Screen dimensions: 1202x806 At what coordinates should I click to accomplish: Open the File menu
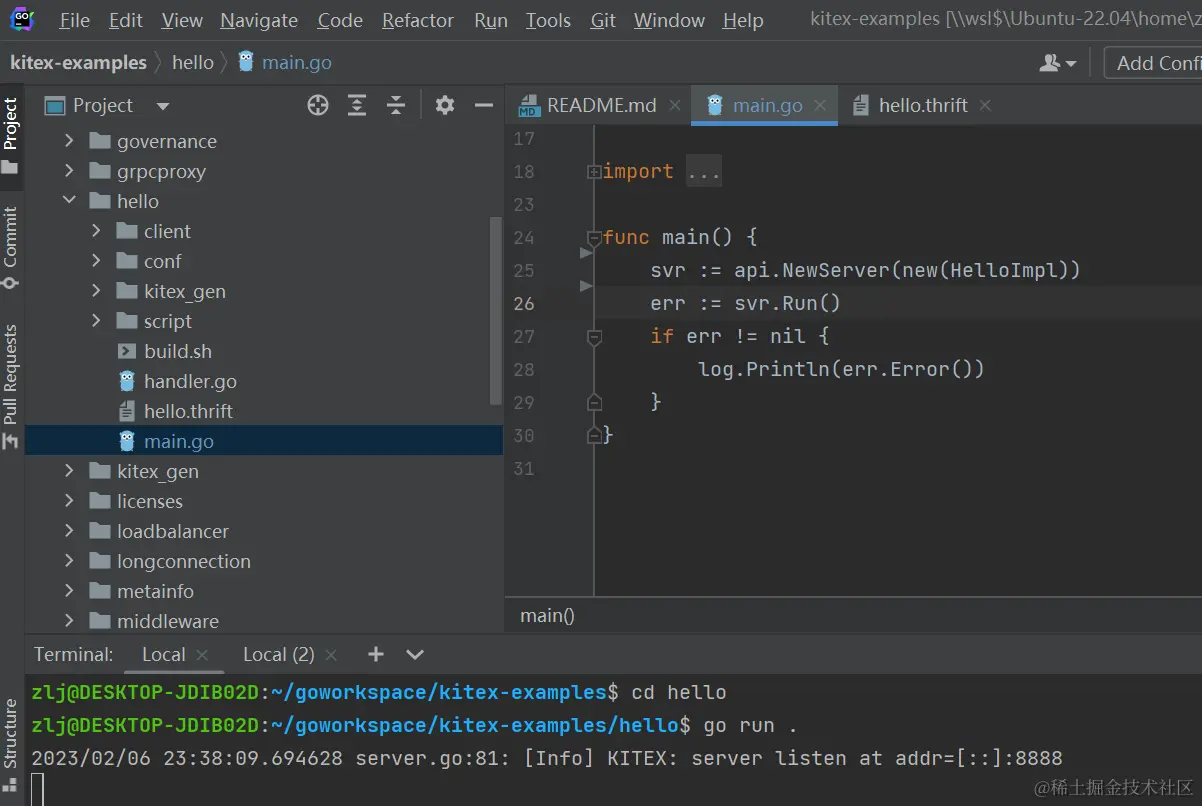[74, 20]
